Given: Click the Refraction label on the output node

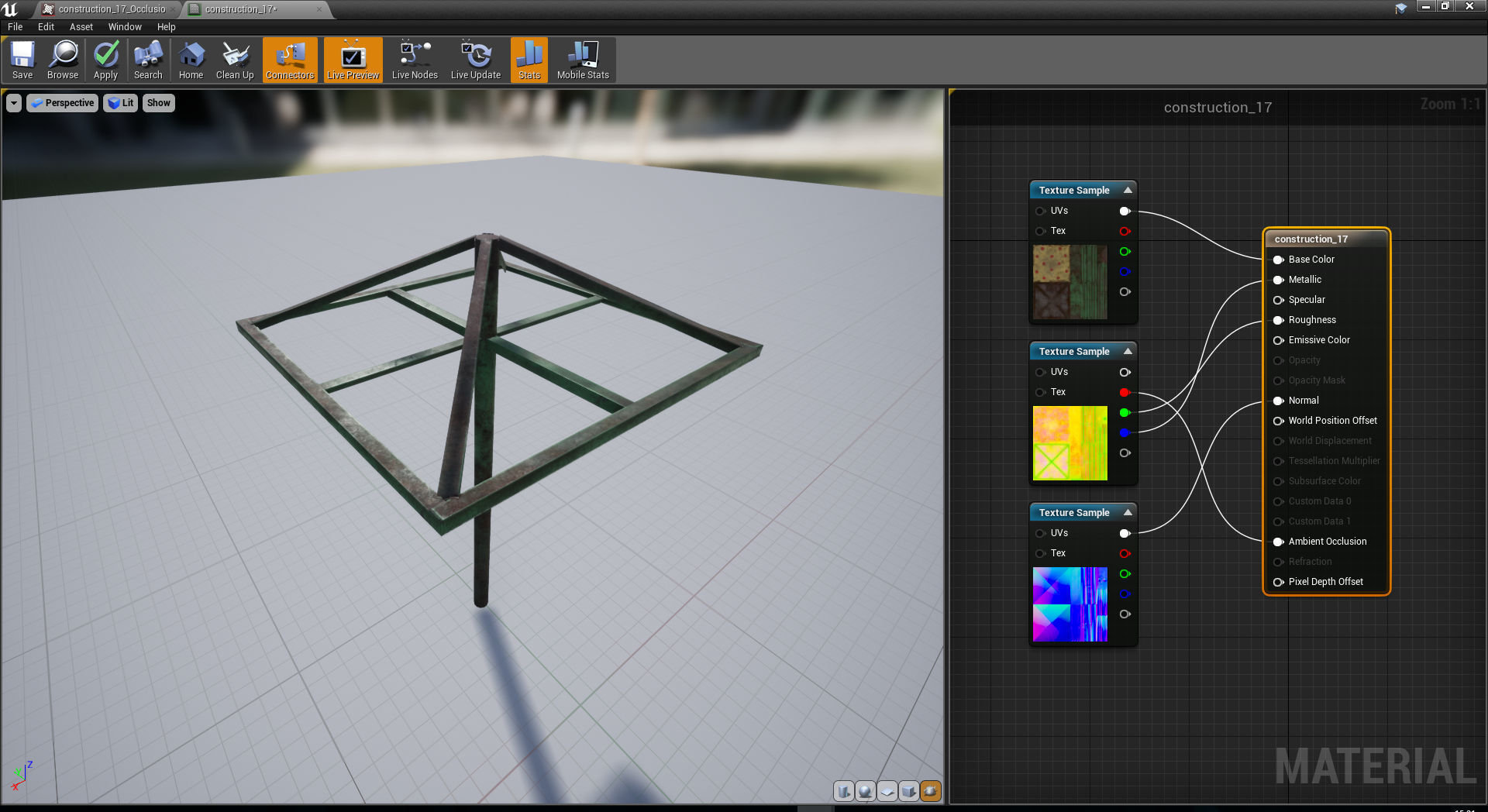Looking at the screenshot, I should (x=1310, y=562).
